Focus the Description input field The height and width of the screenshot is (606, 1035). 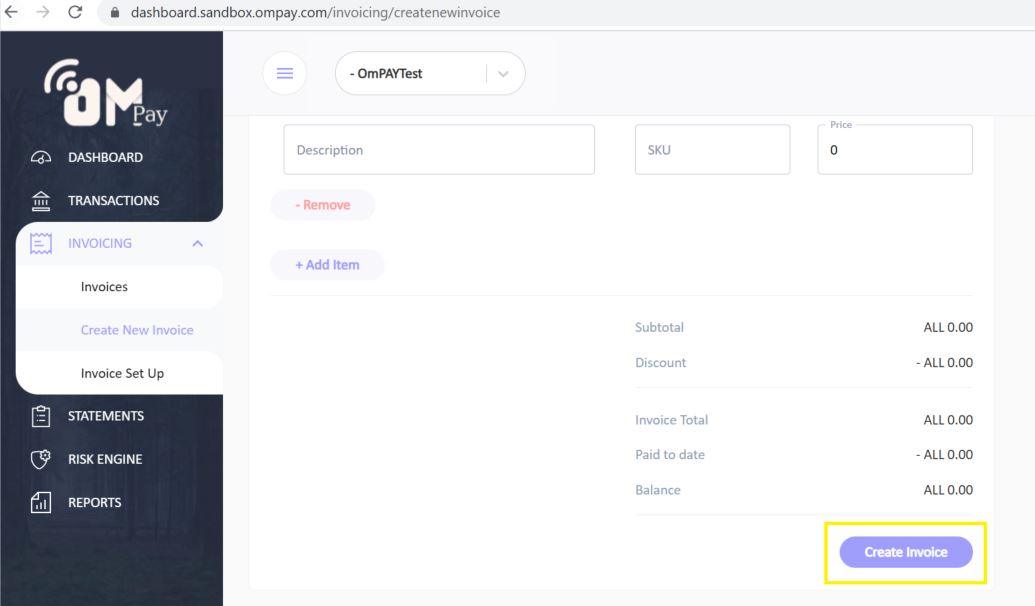coord(439,150)
